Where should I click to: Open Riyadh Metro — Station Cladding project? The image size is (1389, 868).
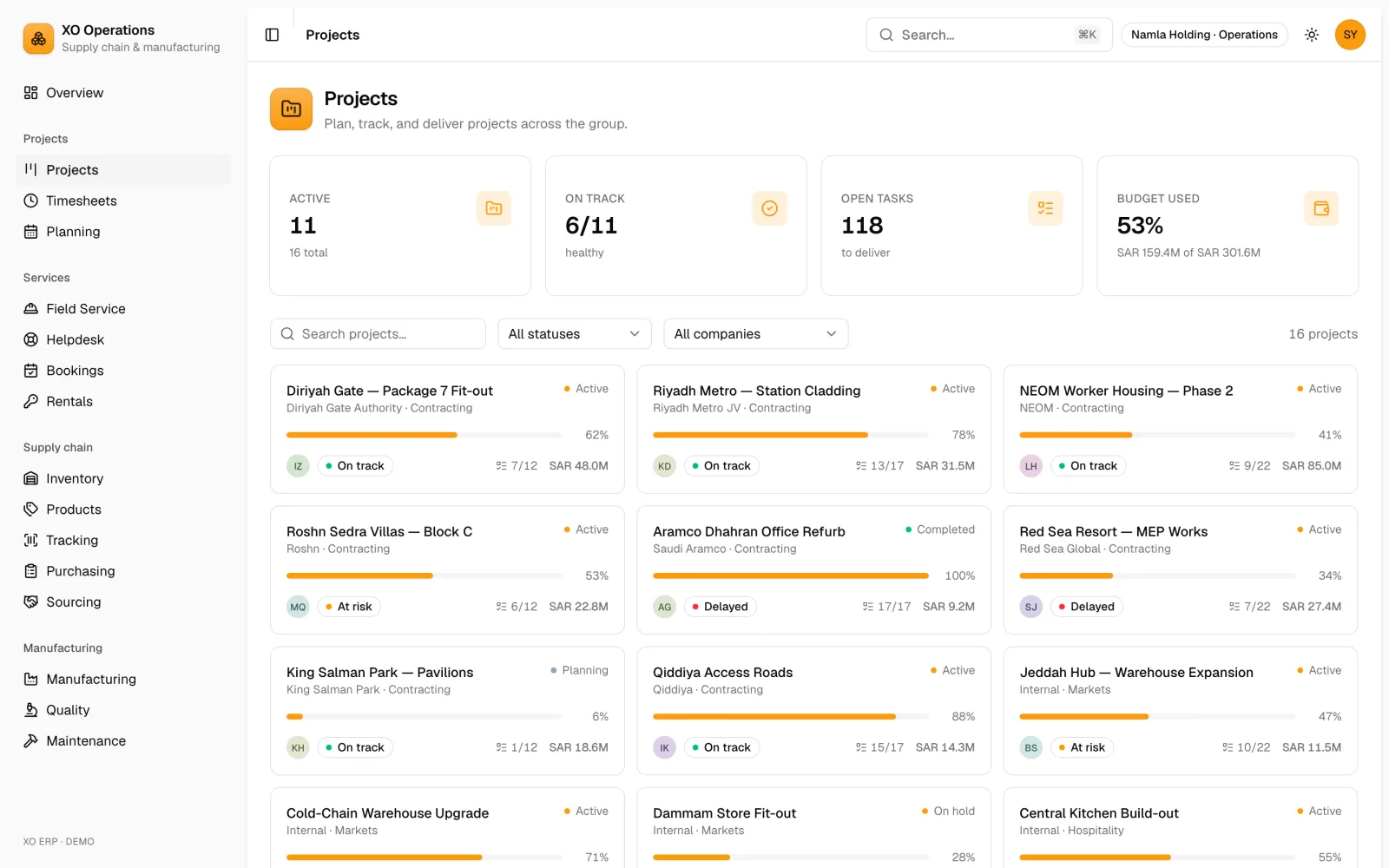[x=813, y=430]
